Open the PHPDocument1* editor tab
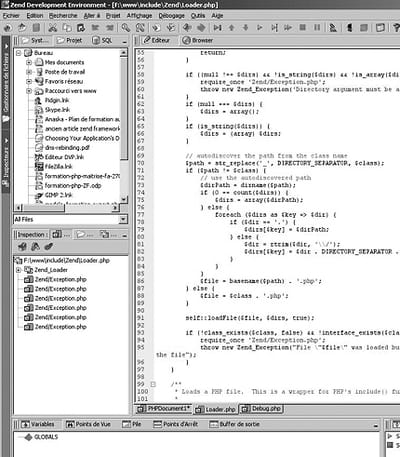This screenshot has width=400, height=457. click(x=164, y=409)
